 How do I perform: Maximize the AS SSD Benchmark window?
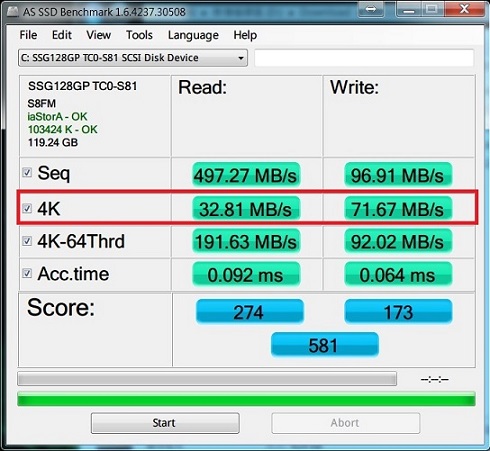(432, 9)
